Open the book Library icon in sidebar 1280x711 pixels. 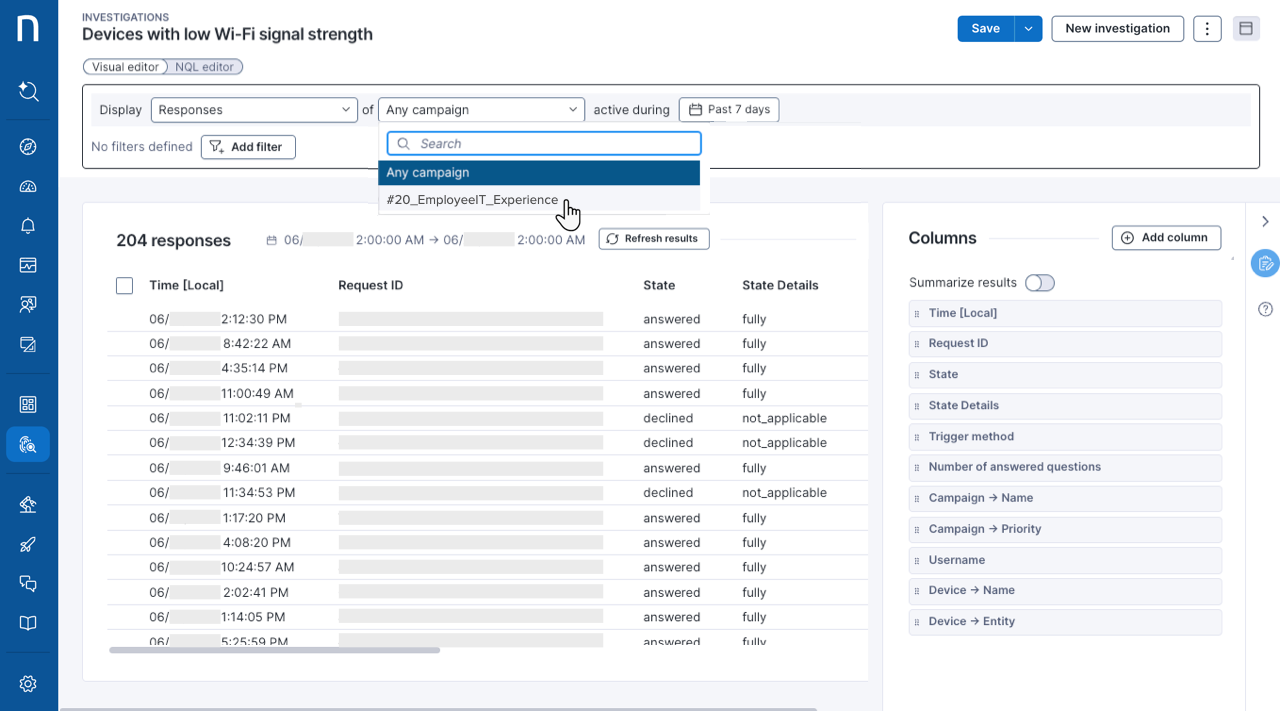pos(27,622)
